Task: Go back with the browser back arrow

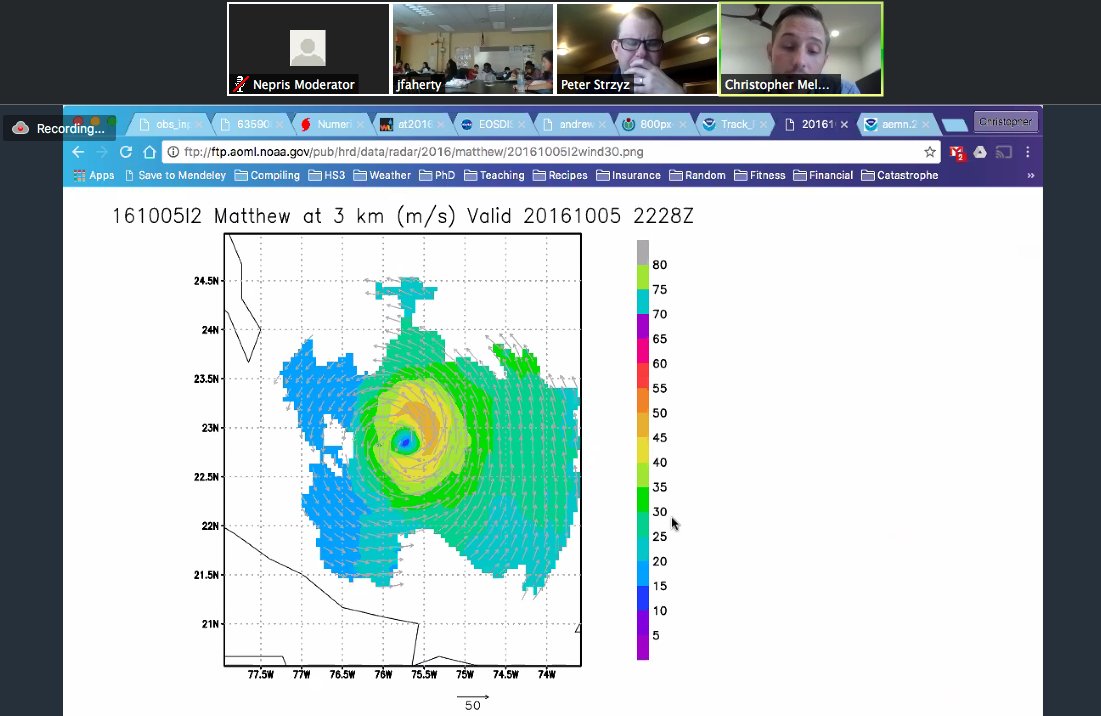Action: [78, 152]
